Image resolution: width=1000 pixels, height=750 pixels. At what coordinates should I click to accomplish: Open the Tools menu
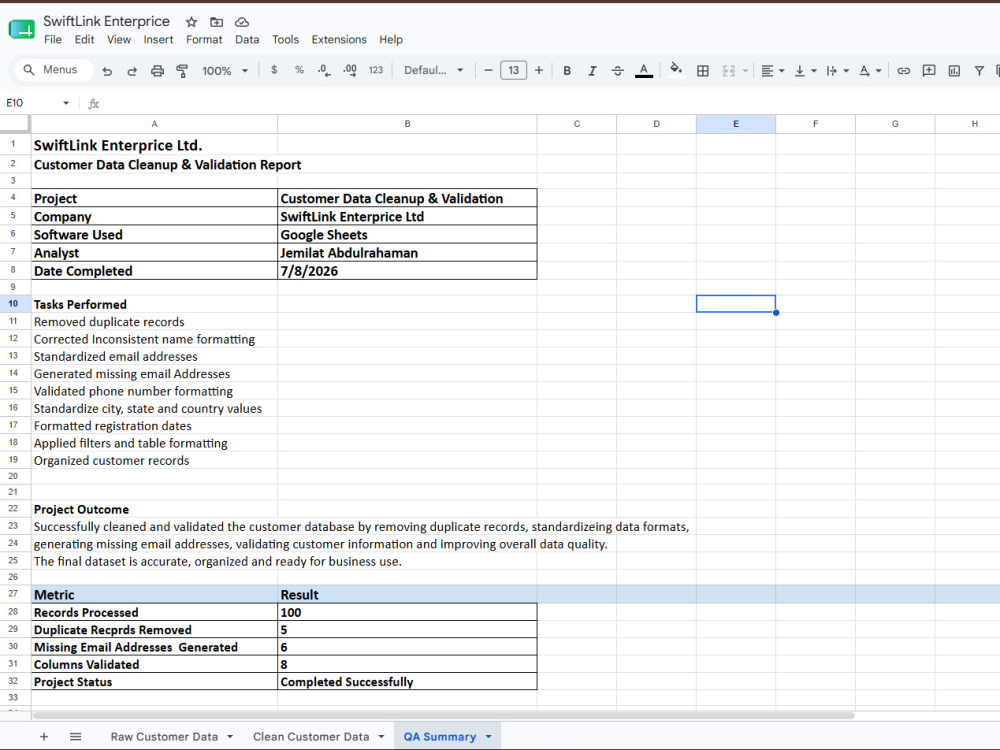pyautogui.click(x=285, y=40)
